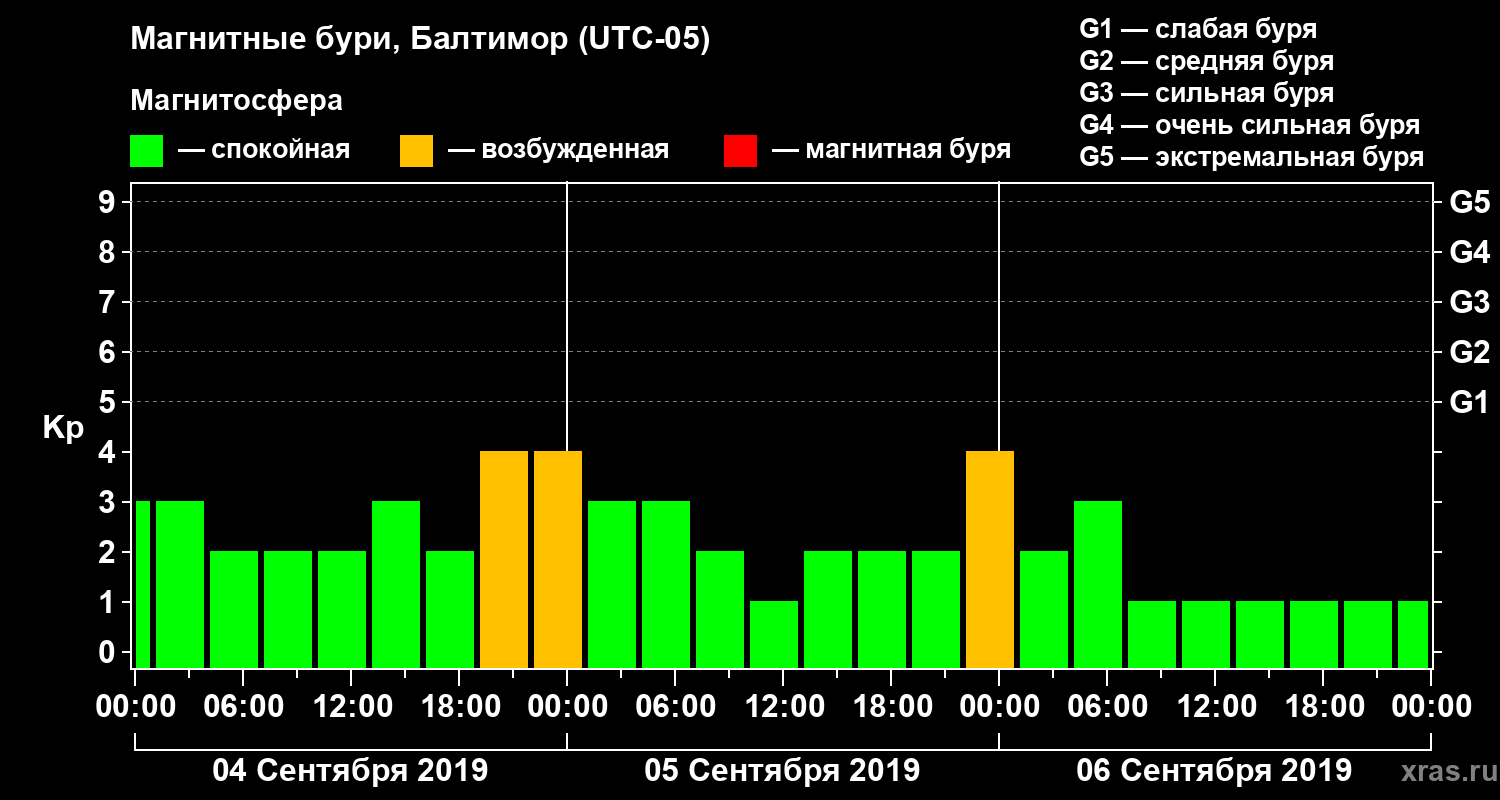Select the line G5 — экстремальная буря
The height and width of the screenshot is (800, 1500).
pos(1251,158)
